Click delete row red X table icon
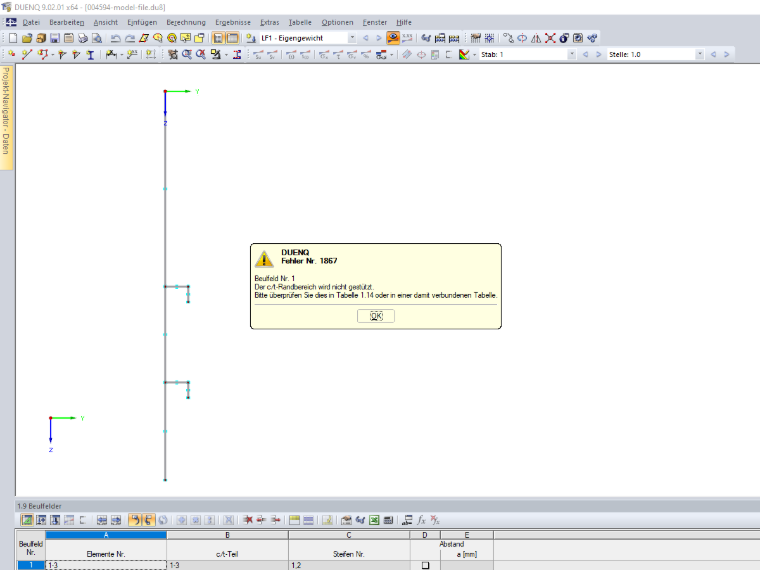The width and height of the screenshot is (760, 570). (x=248, y=520)
